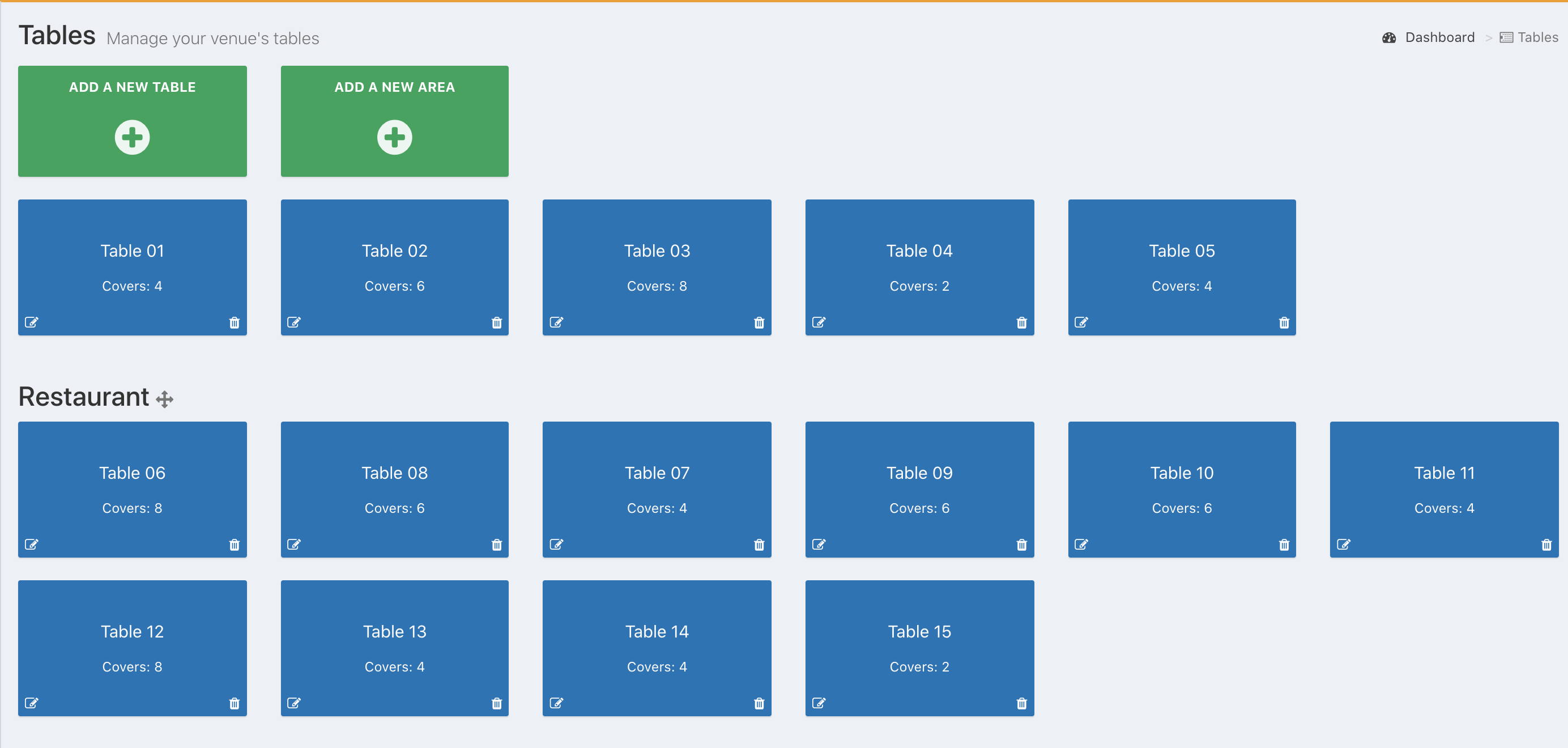The image size is (1568, 748).
Task: Click the edit icon on Table 01
Action: 32,322
